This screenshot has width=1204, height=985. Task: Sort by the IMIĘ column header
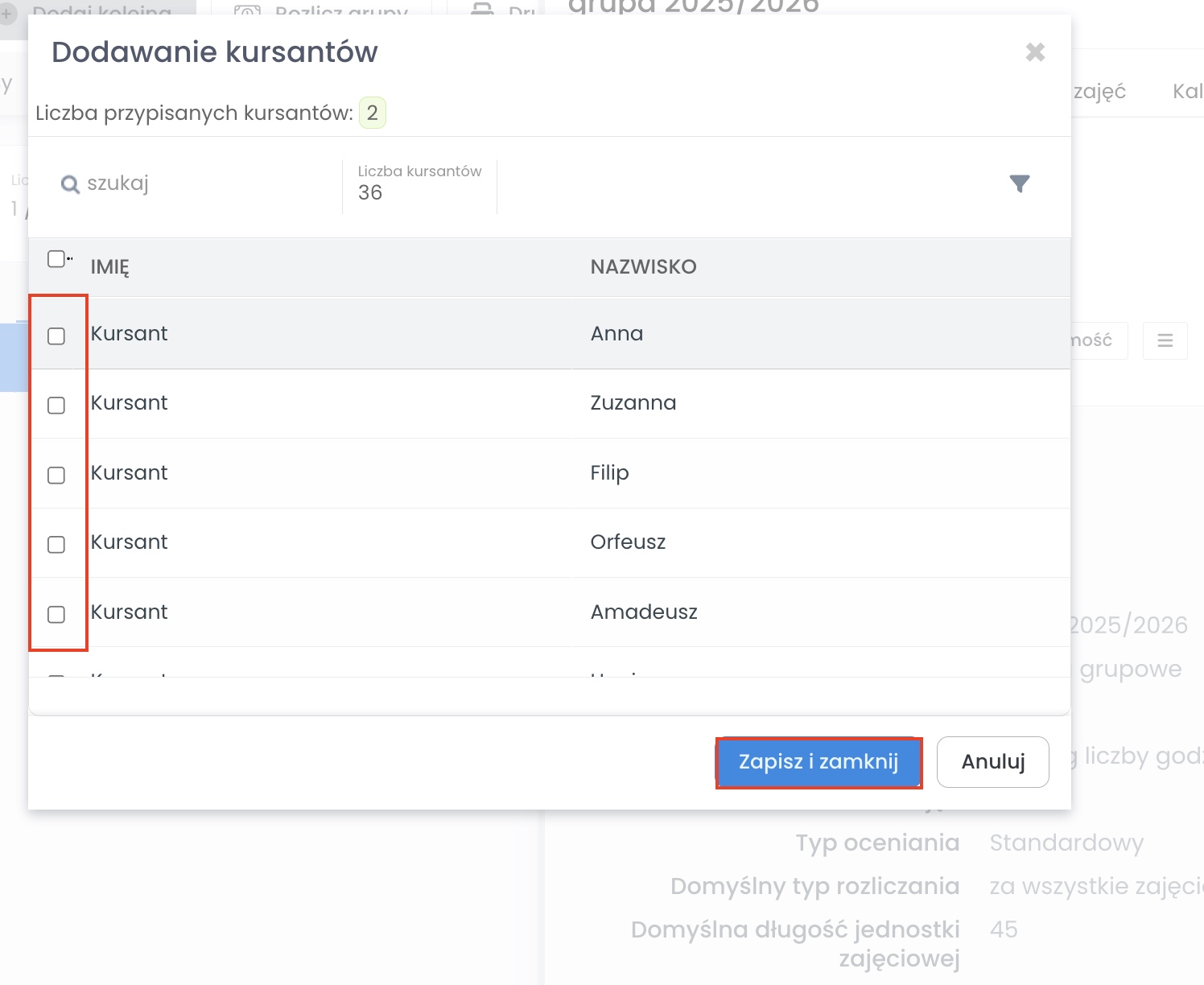[109, 267]
